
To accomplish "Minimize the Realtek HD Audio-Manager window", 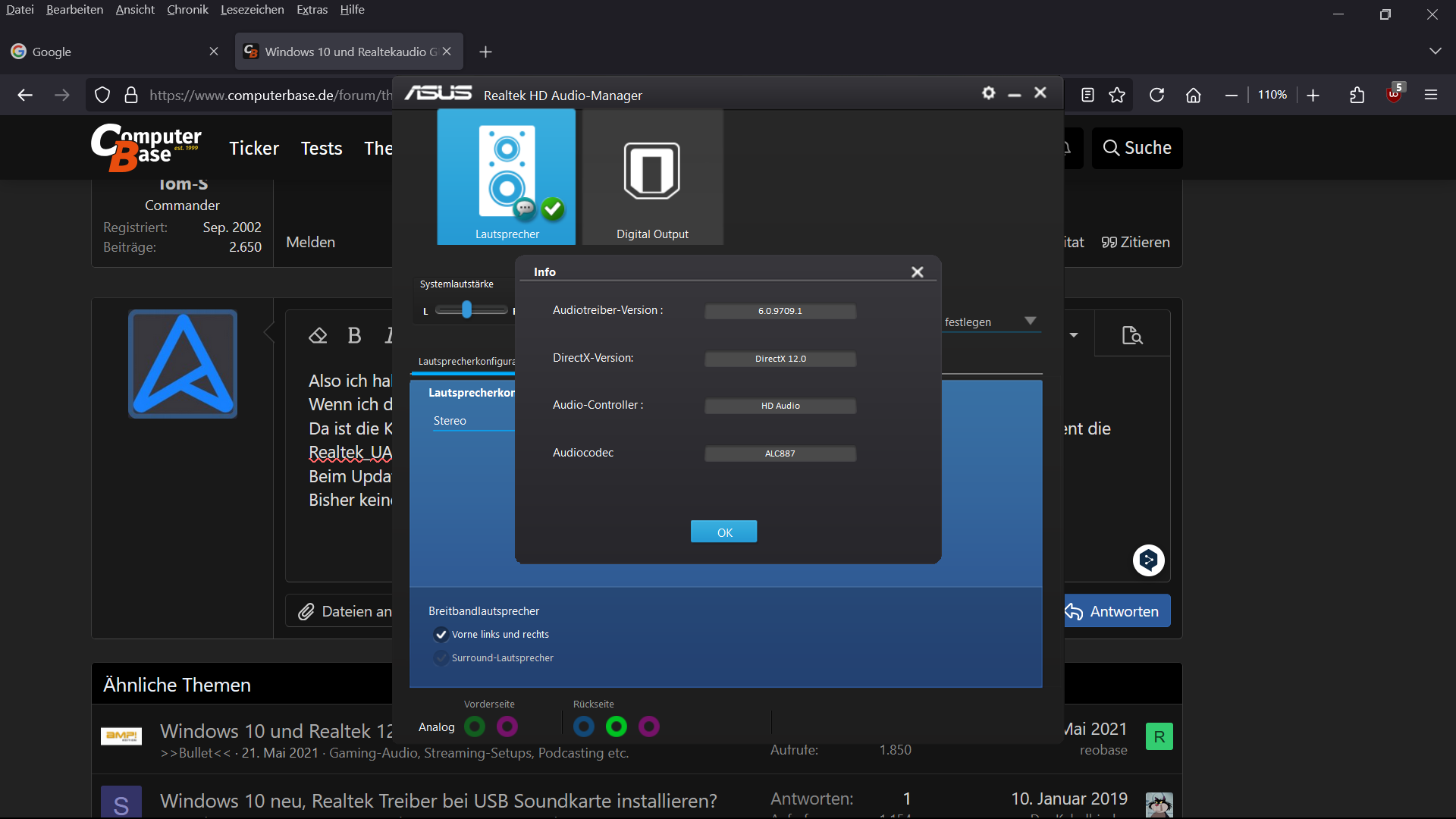I will tap(1014, 93).
